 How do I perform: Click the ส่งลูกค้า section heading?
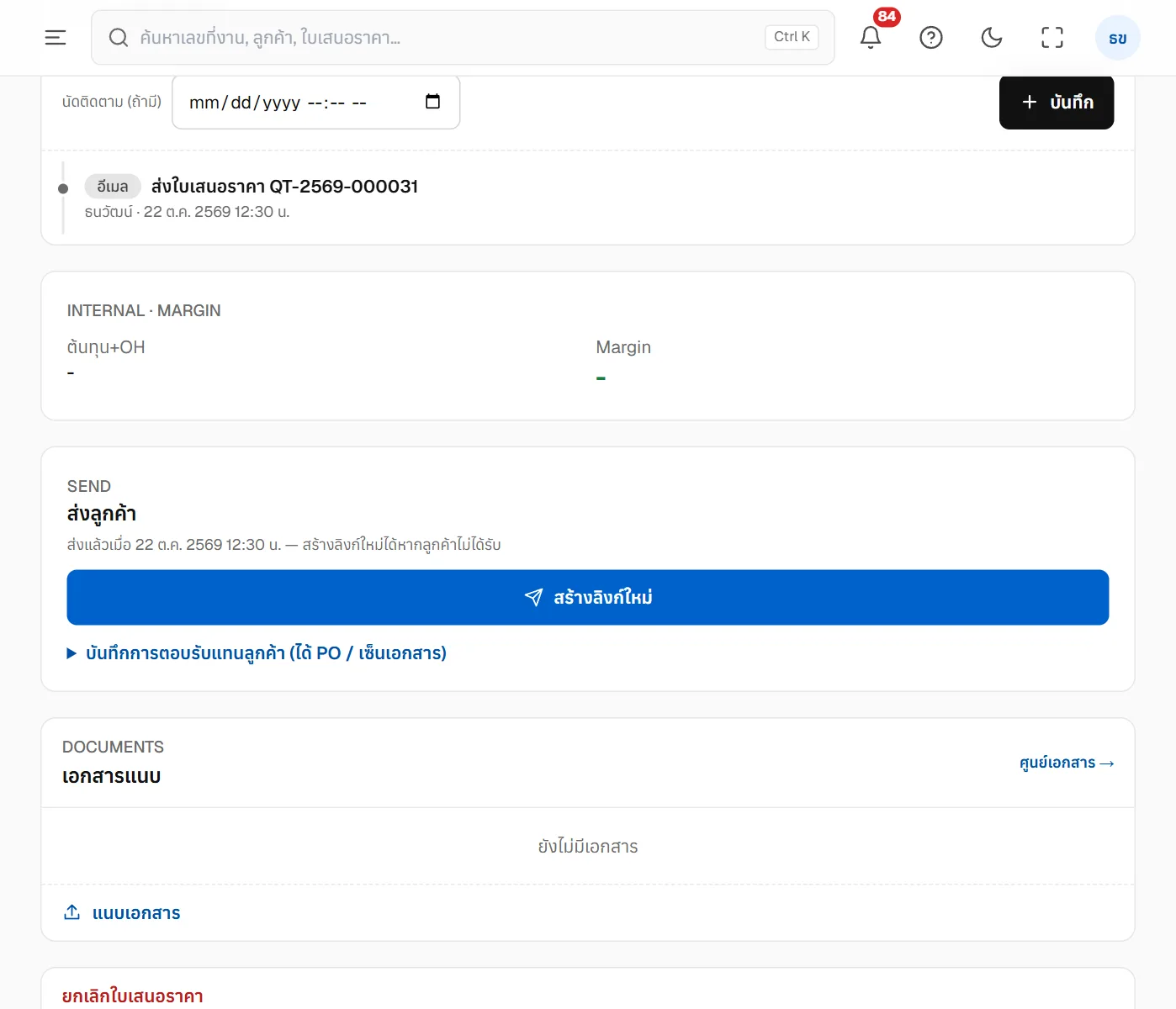point(102,514)
